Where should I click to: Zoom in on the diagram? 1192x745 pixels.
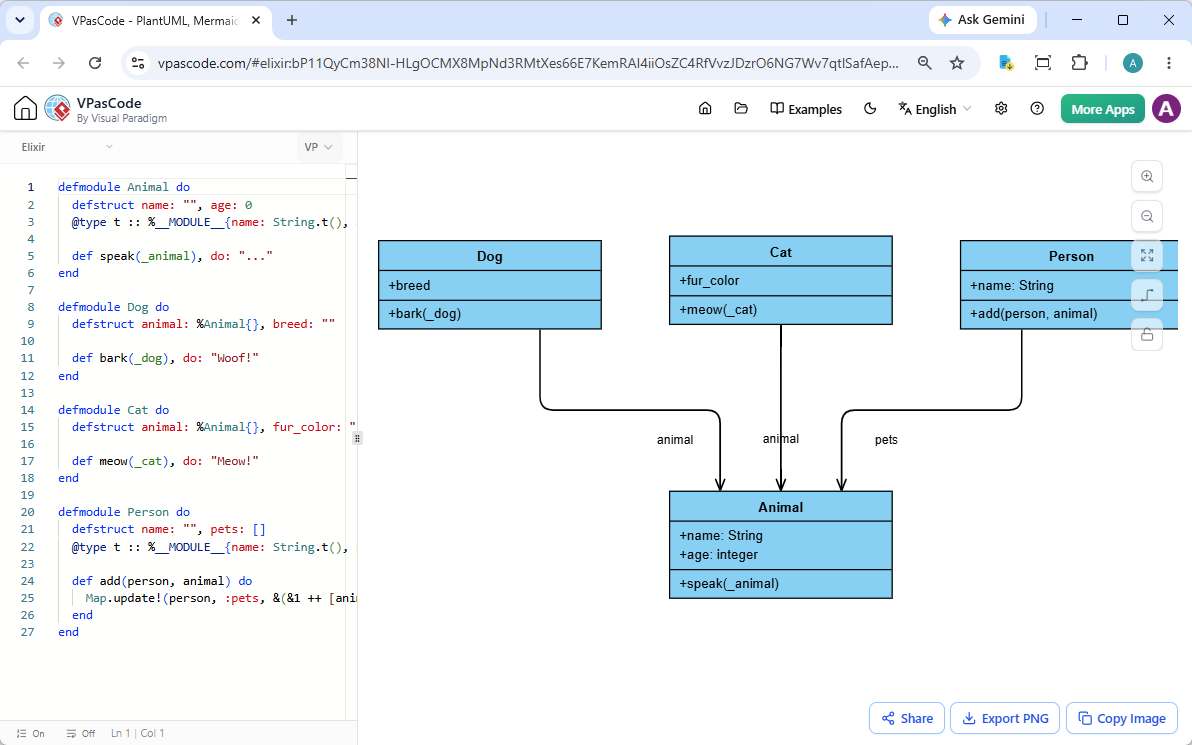point(1147,176)
